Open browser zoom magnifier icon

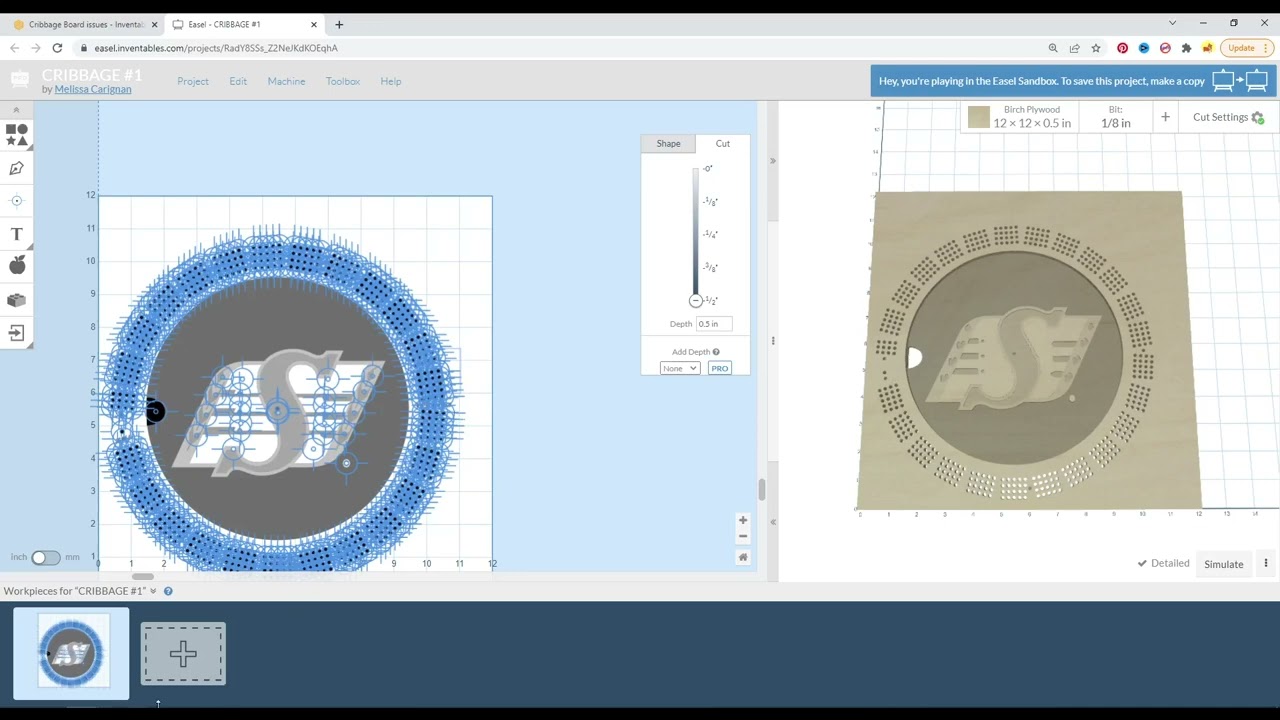tap(1053, 48)
